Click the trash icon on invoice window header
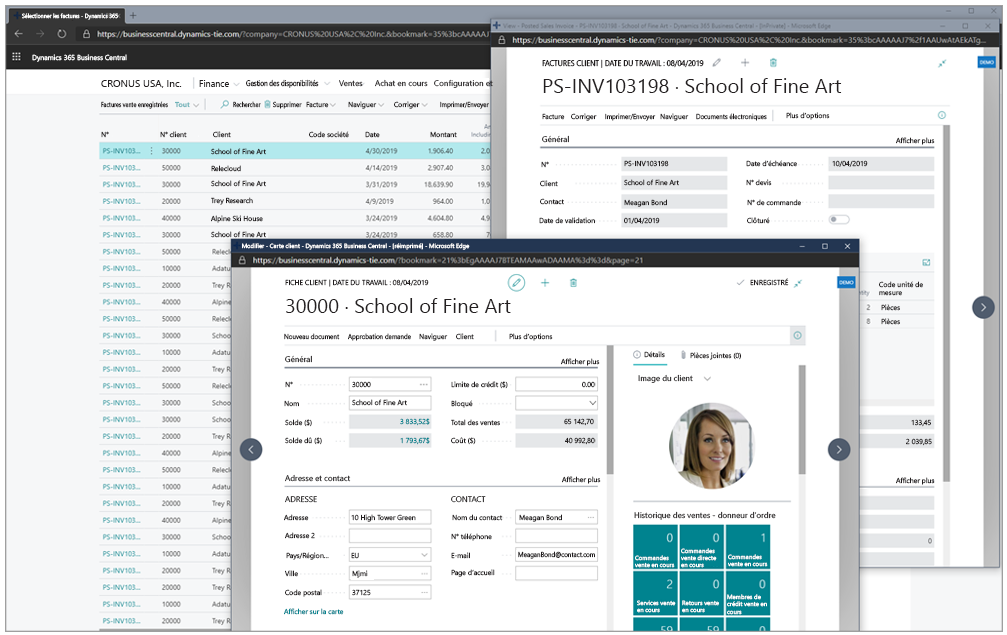The image size is (1007, 635). (773, 63)
